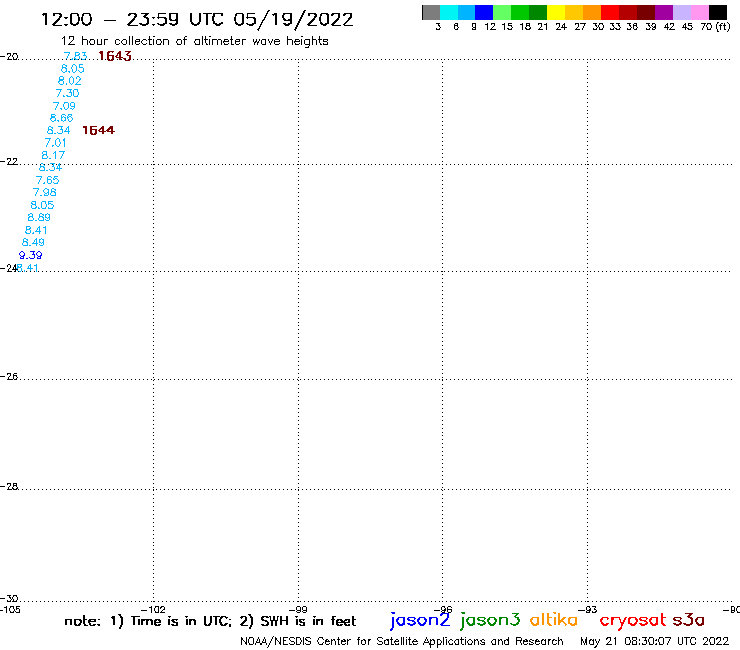The image size is (740, 650).
Task: Click the '70 (ft)' color scale label
Action: point(715,26)
